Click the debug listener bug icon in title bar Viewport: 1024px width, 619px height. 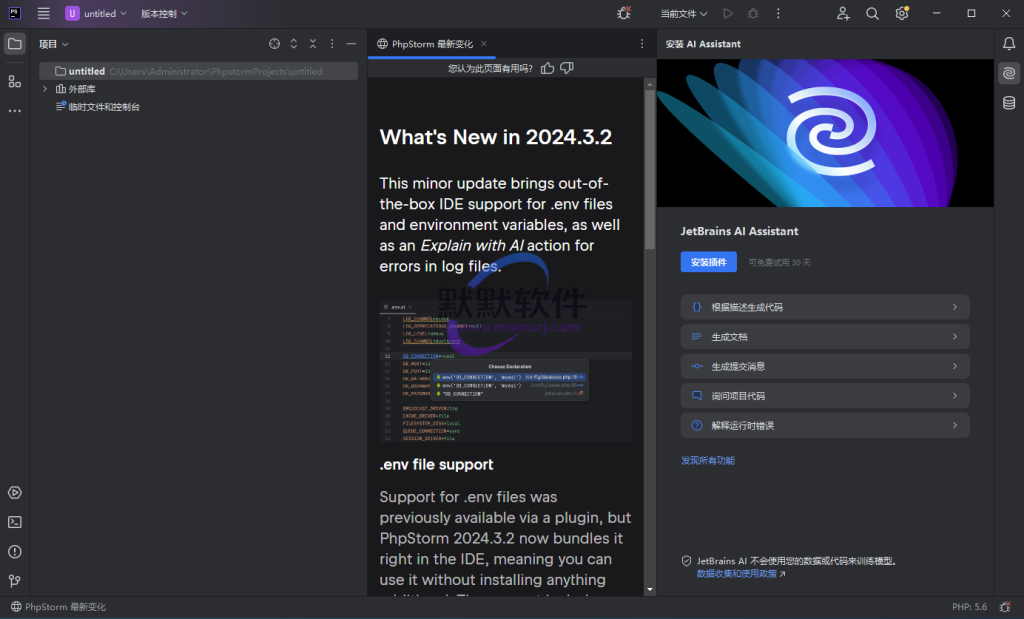pyautogui.click(x=624, y=13)
